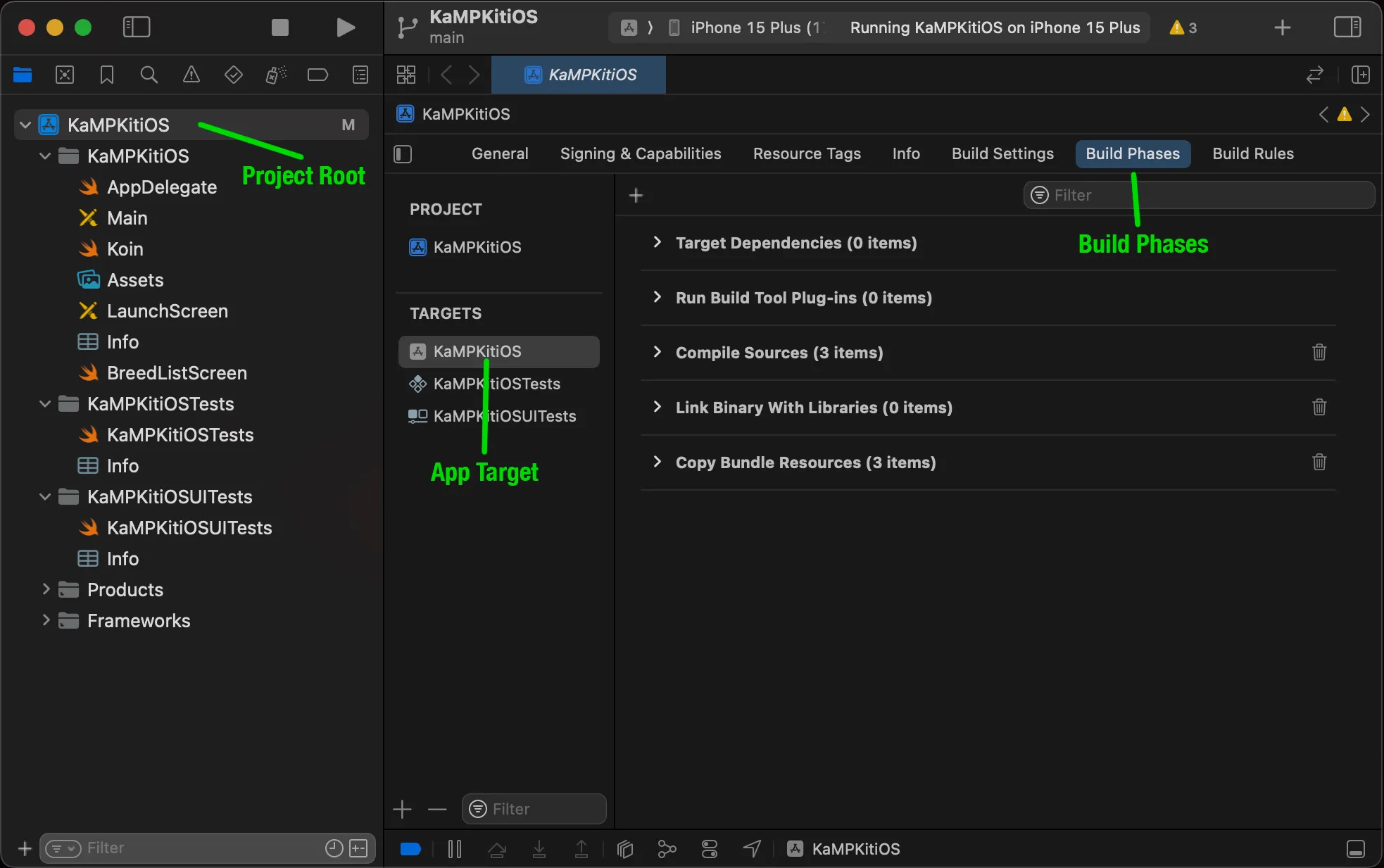
Task: Open the 3 warnings indicator
Action: tap(1183, 27)
